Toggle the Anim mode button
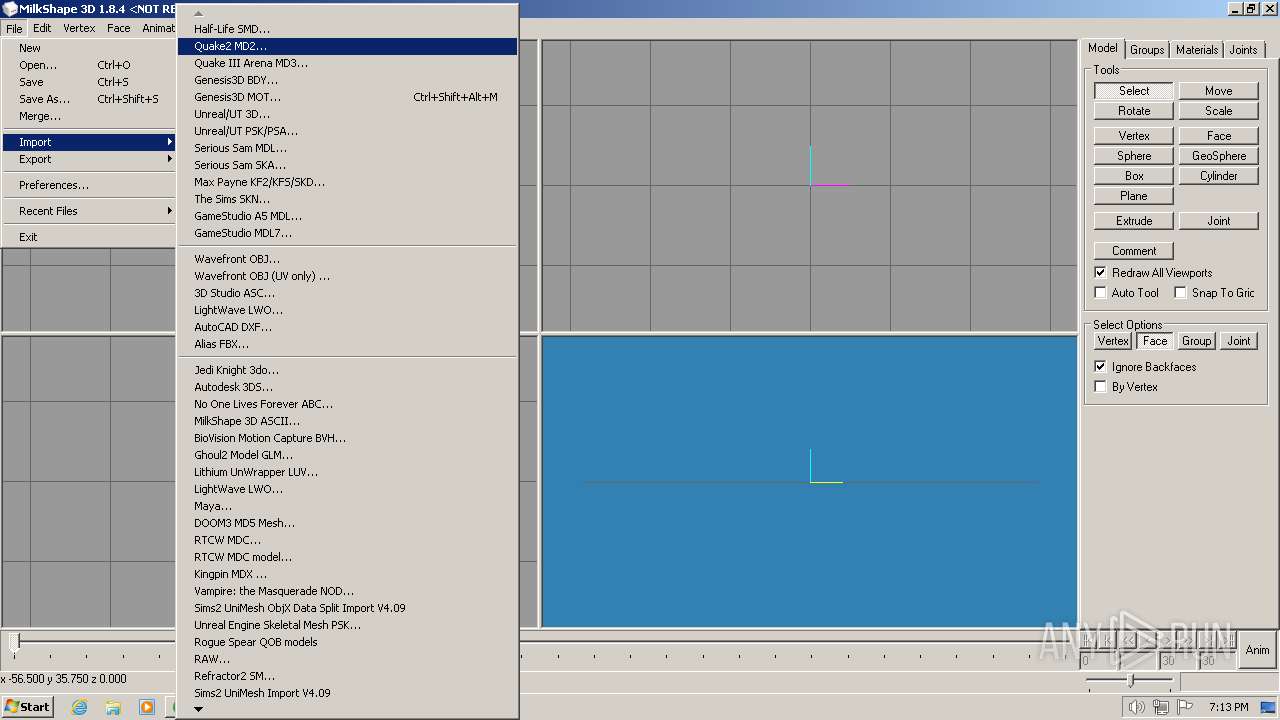This screenshot has height=720, width=1280. [x=1257, y=650]
